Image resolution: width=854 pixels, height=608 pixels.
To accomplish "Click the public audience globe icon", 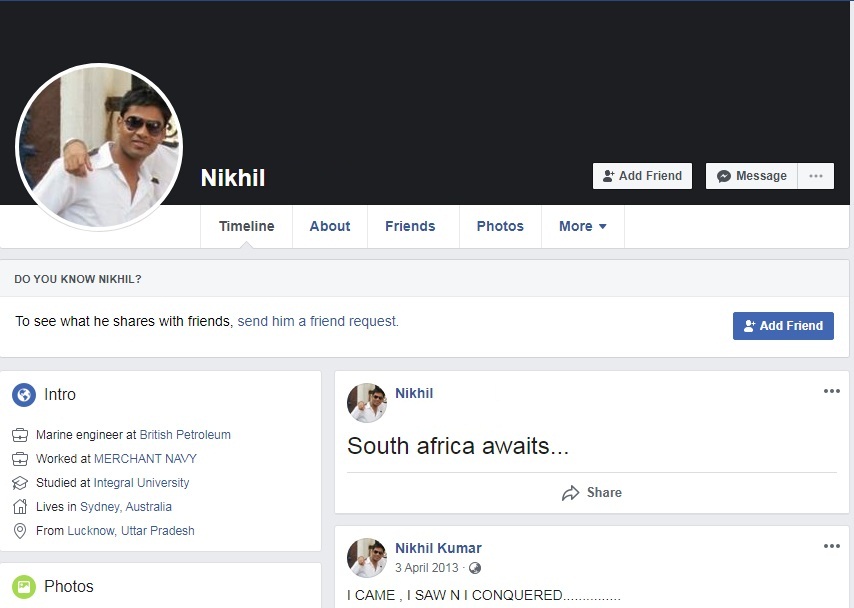I will [475, 568].
